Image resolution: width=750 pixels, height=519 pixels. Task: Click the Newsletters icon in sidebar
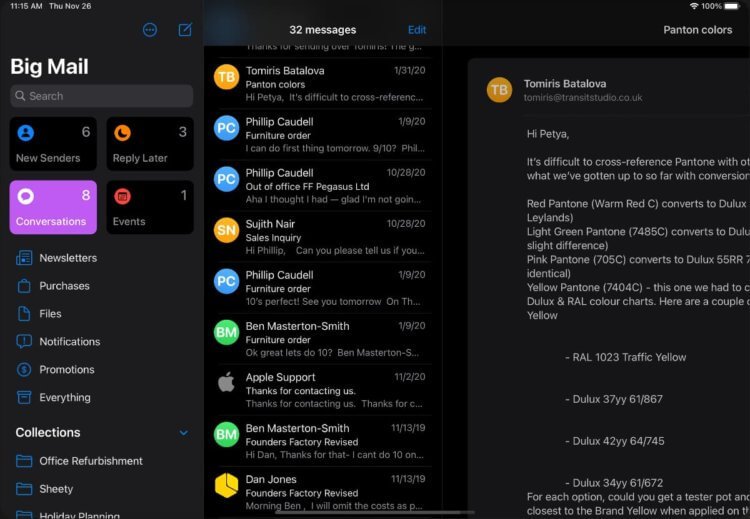(24, 258)
